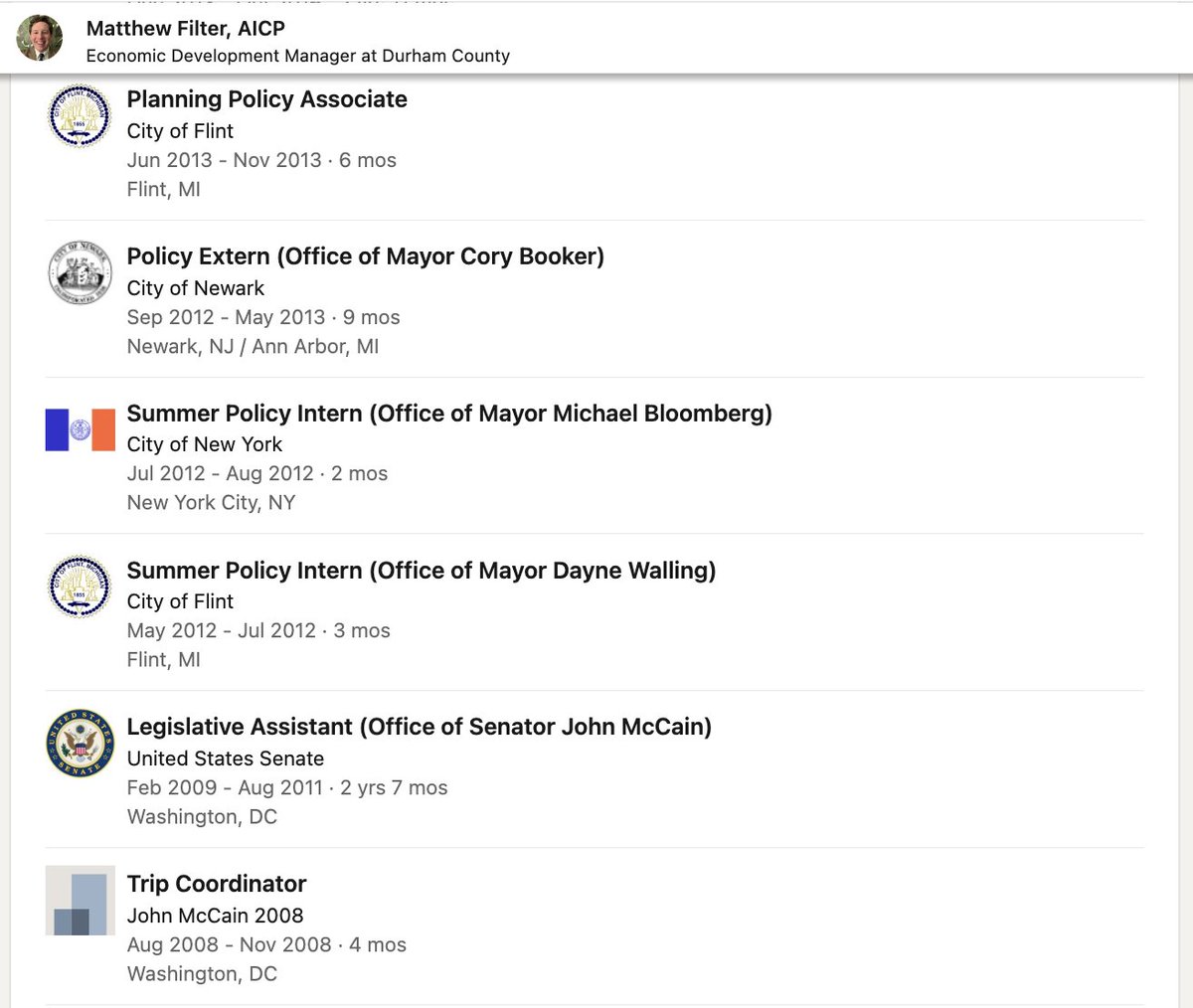Click the City of Newark seal logo
The width and height of the screenshot is (1193, 1008).
click(80, 272)
